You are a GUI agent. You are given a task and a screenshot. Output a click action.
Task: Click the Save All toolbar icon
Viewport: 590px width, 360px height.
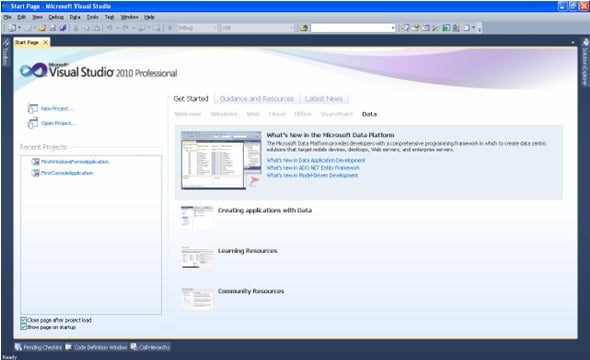point(62,28)
